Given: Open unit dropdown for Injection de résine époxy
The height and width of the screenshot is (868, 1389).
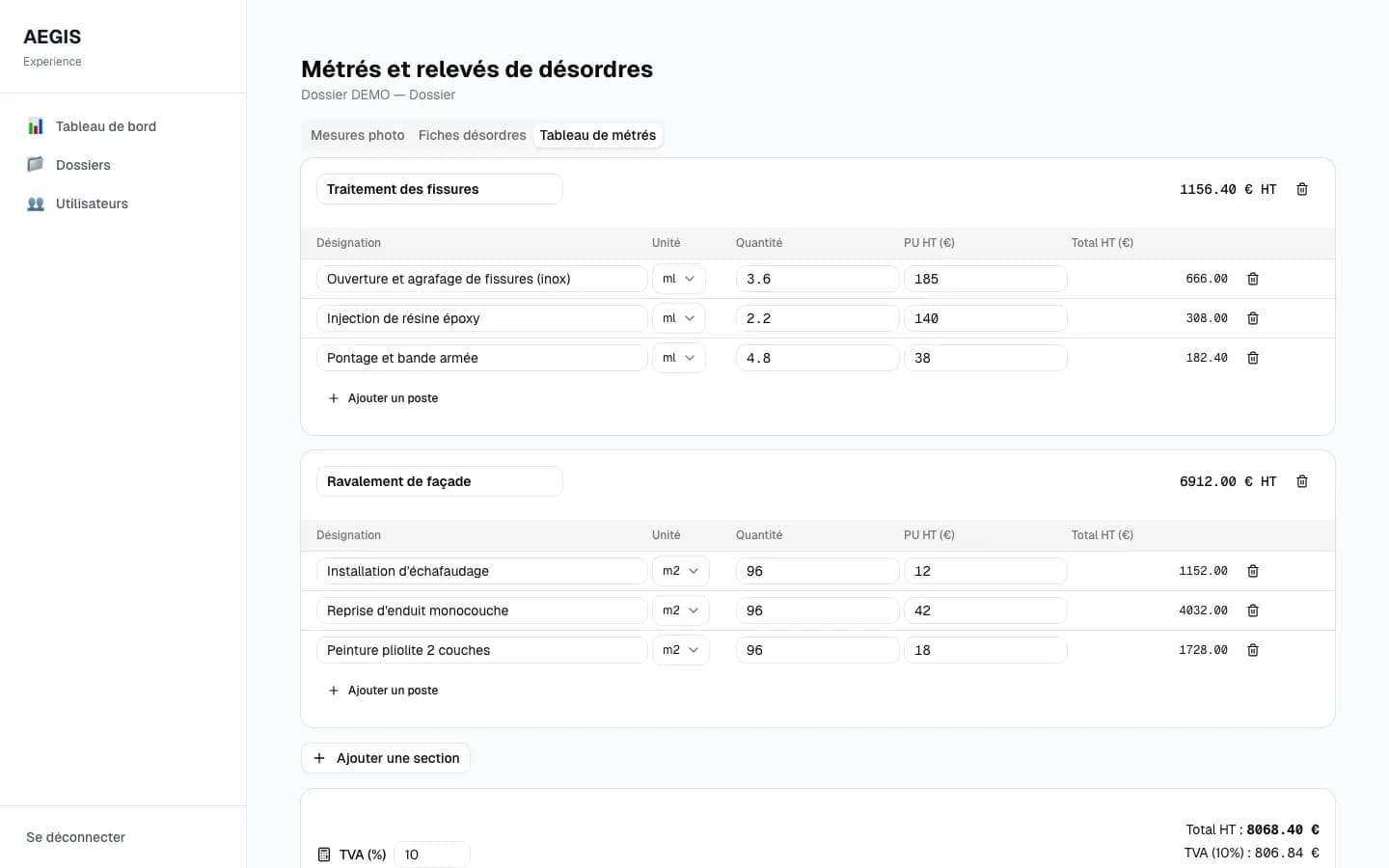Looking at the screenshot, I should 679,318.
